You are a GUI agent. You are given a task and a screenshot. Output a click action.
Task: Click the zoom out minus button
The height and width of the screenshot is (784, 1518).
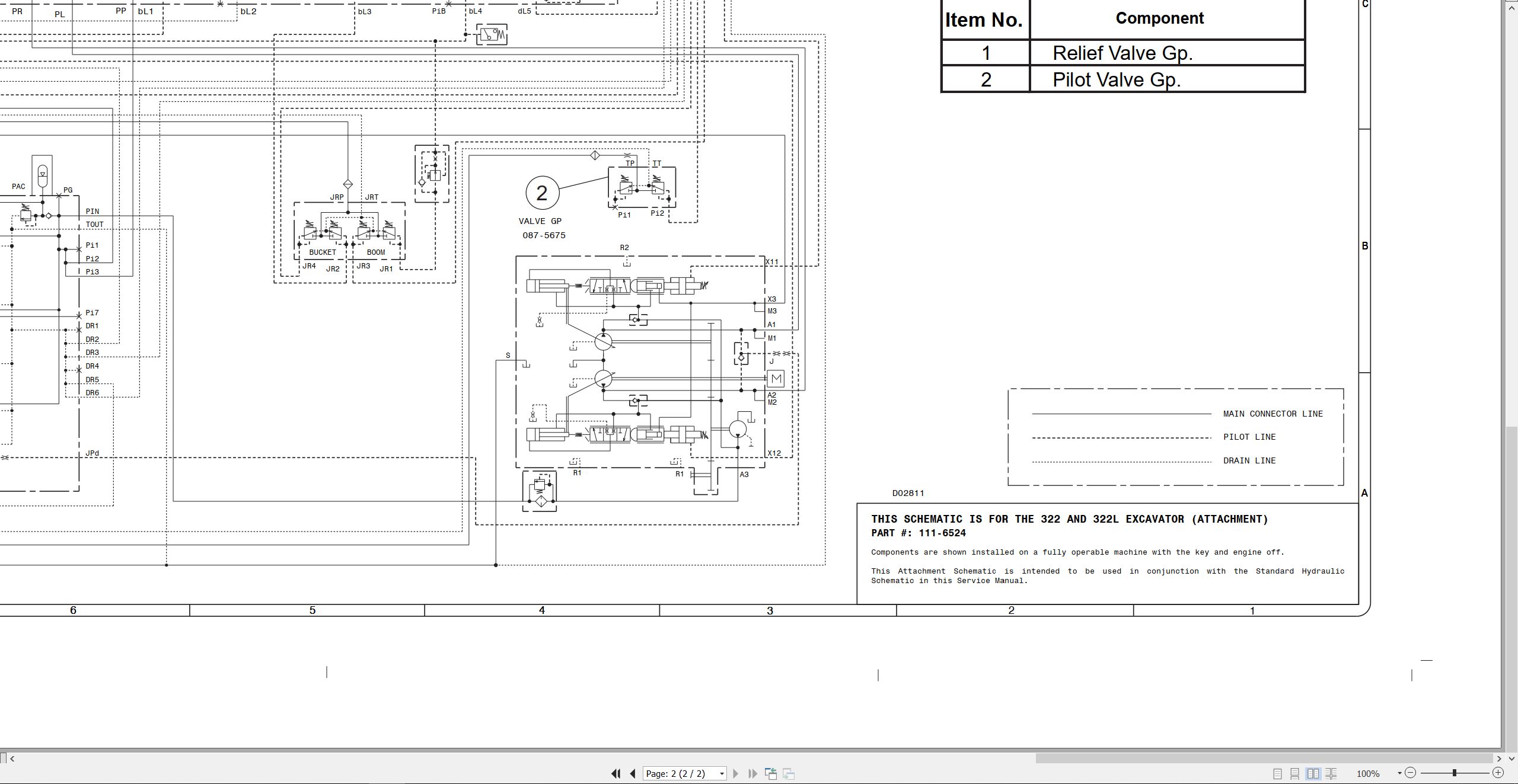1411,773
